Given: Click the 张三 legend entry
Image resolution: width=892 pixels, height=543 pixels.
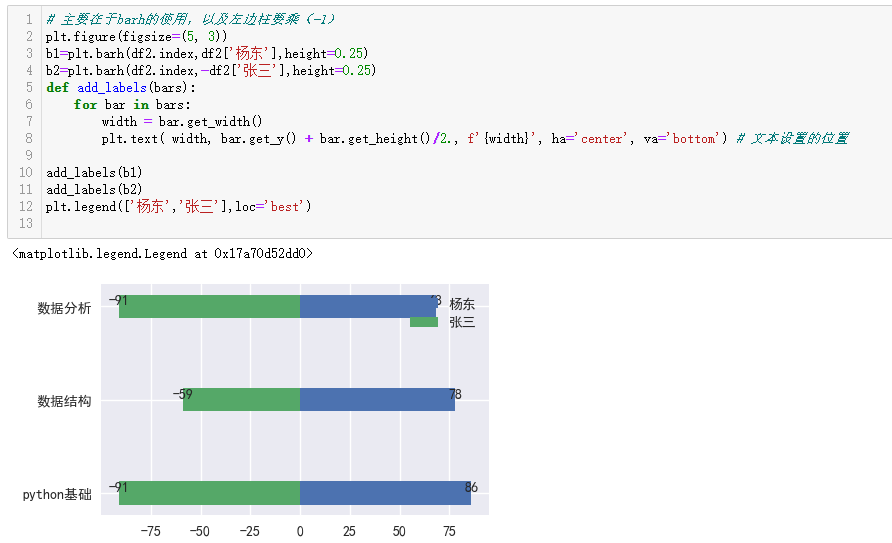Looking at the screenshot, I should [x=462, y=322].
